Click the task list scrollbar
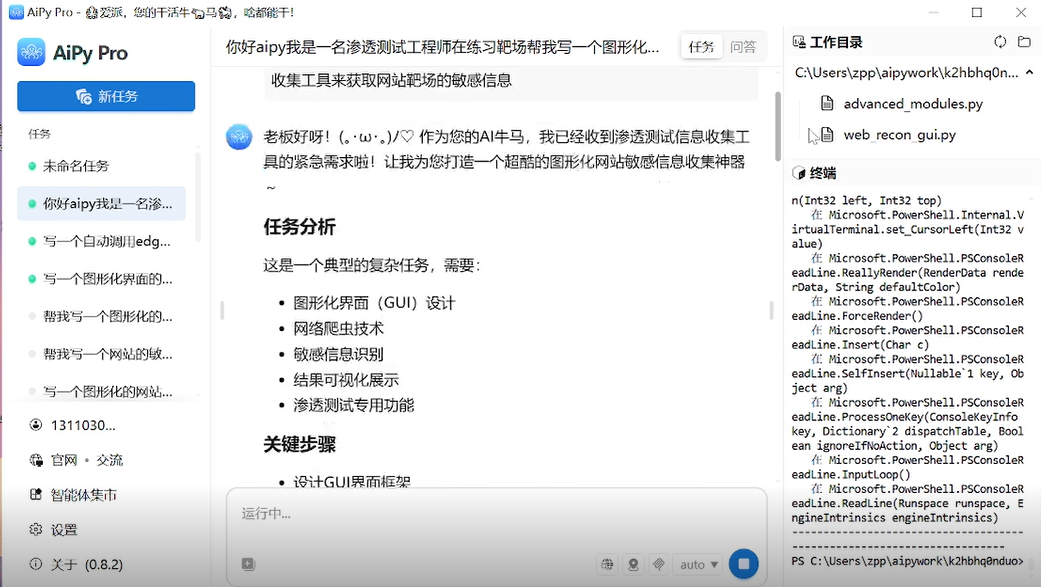The image size is (1041, 587). tap(197, 197)
